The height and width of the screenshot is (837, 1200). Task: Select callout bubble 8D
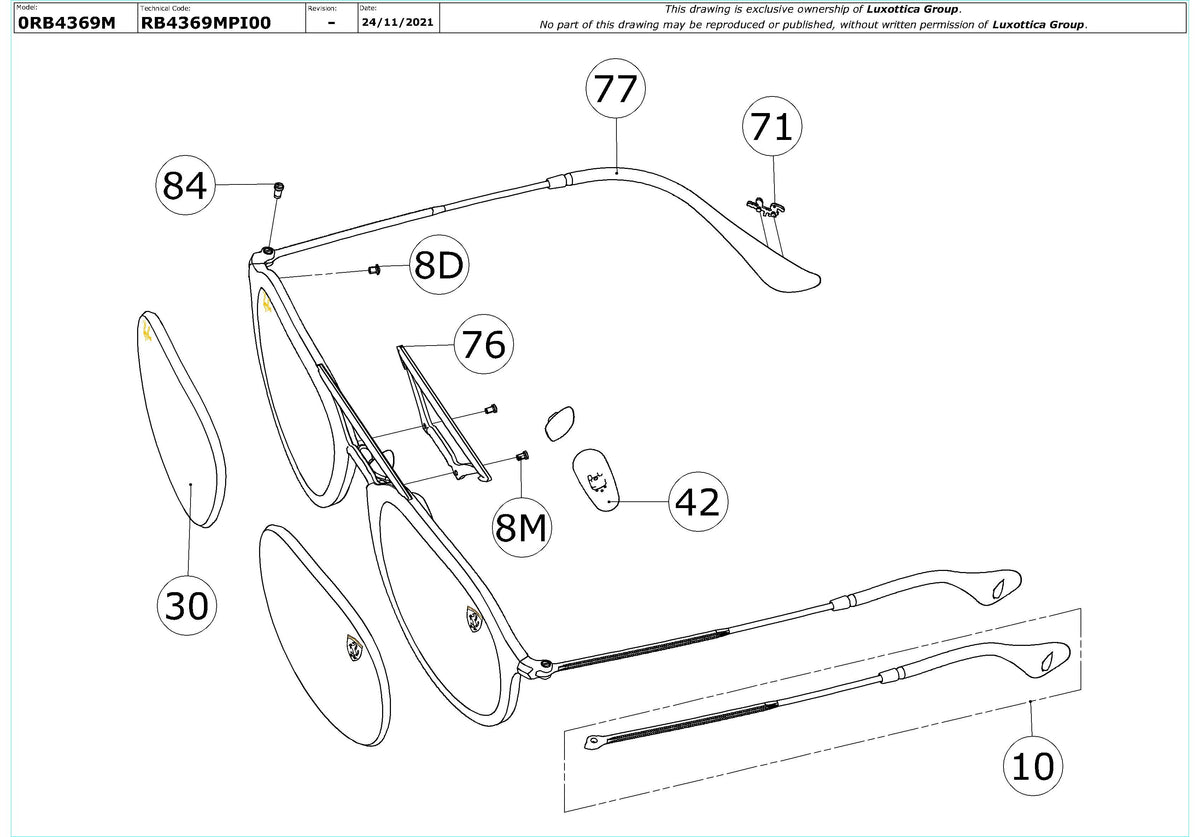coord(440,266)
